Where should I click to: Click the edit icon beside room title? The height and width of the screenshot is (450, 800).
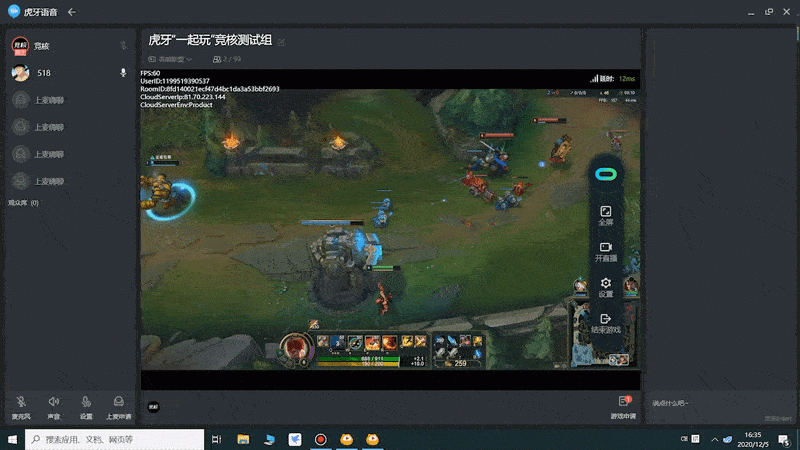point(281,42)
